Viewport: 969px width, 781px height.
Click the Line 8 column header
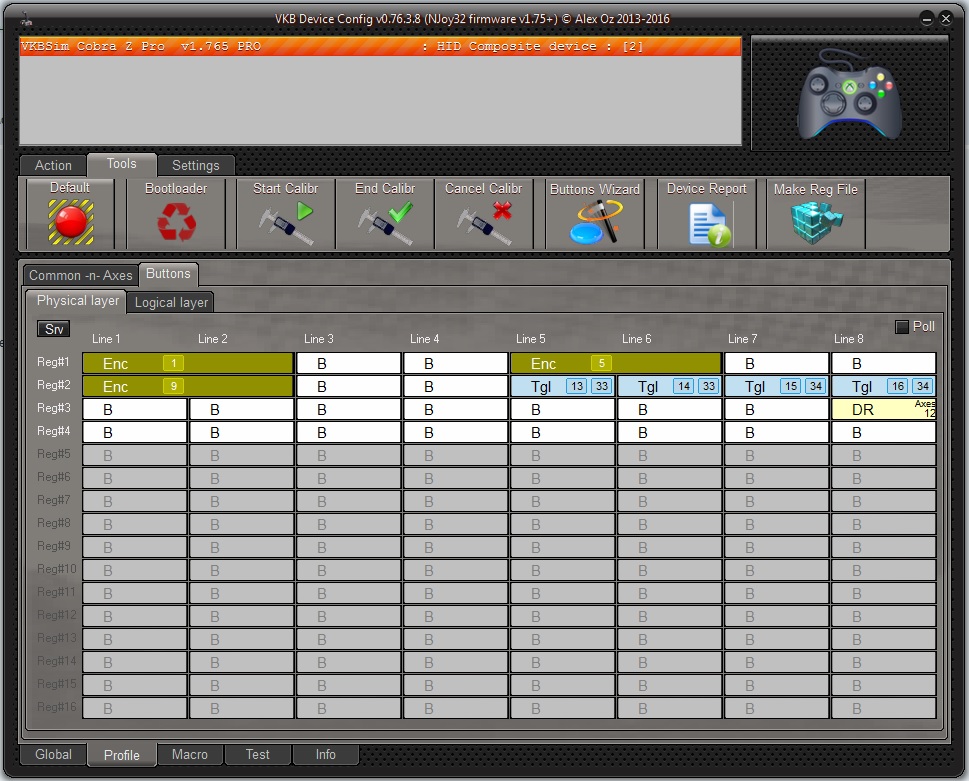[848, 339]
